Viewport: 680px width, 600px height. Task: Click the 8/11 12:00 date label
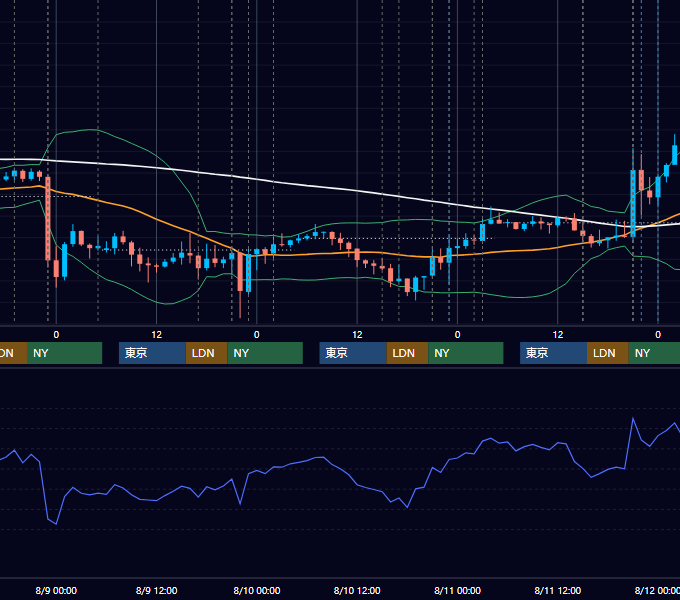[x=558, y=590]
